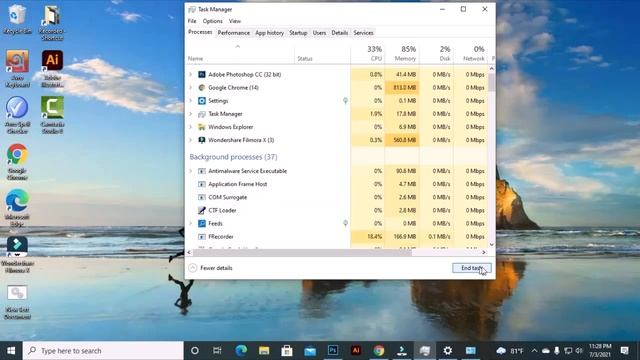Expand Antimalware Service Executable group
Image resolution: width=640 pixels, height=360 pixels.
tap(190, 171)
